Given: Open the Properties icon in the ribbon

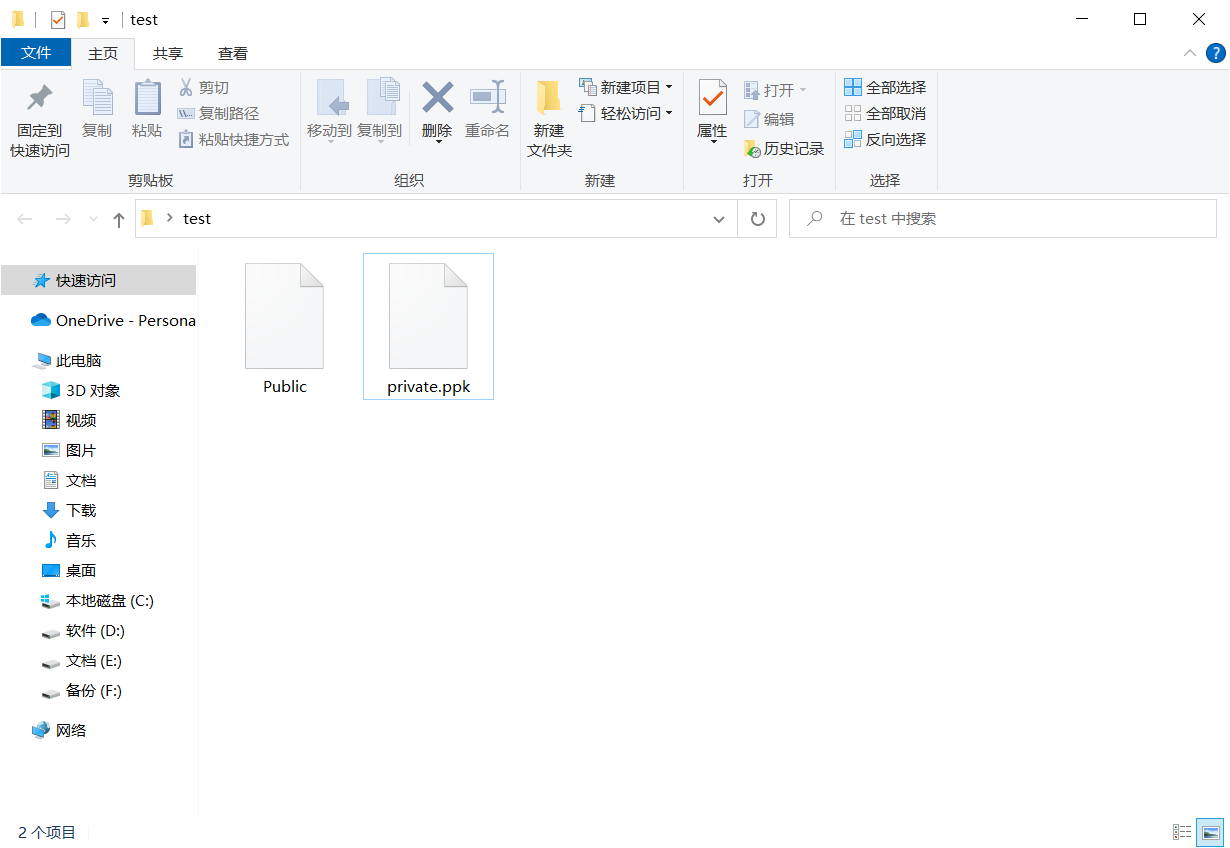Looking at the screenshot, I should (712, 99).
